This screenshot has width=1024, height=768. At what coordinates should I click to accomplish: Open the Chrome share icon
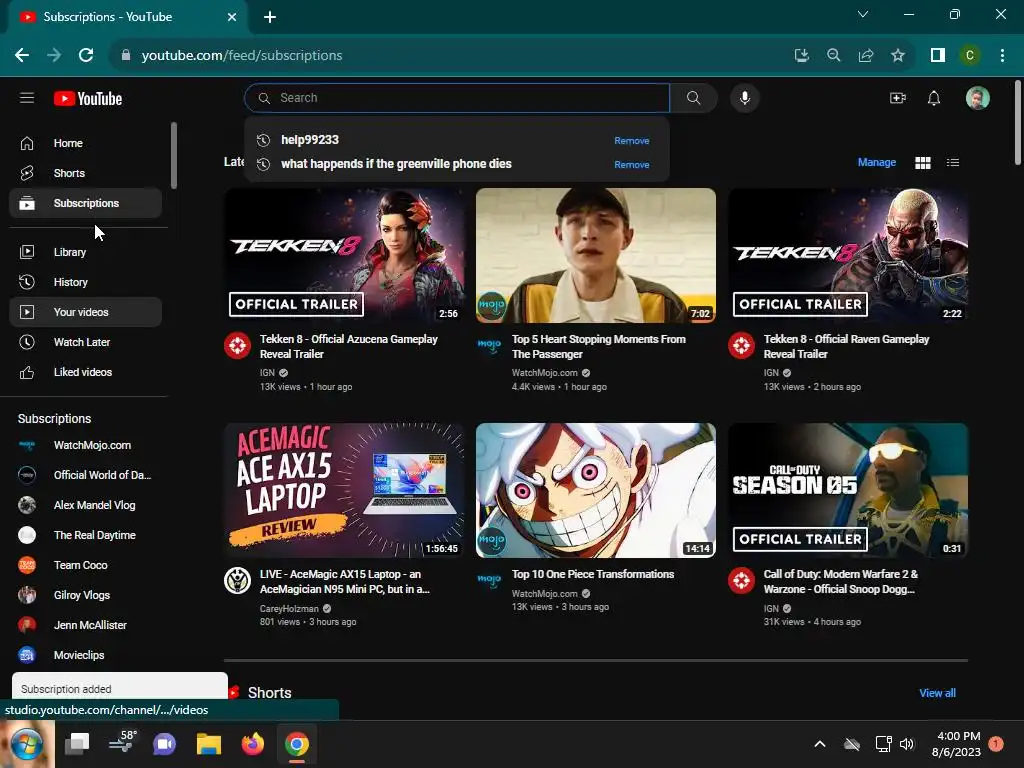click(x=866, y=56)
